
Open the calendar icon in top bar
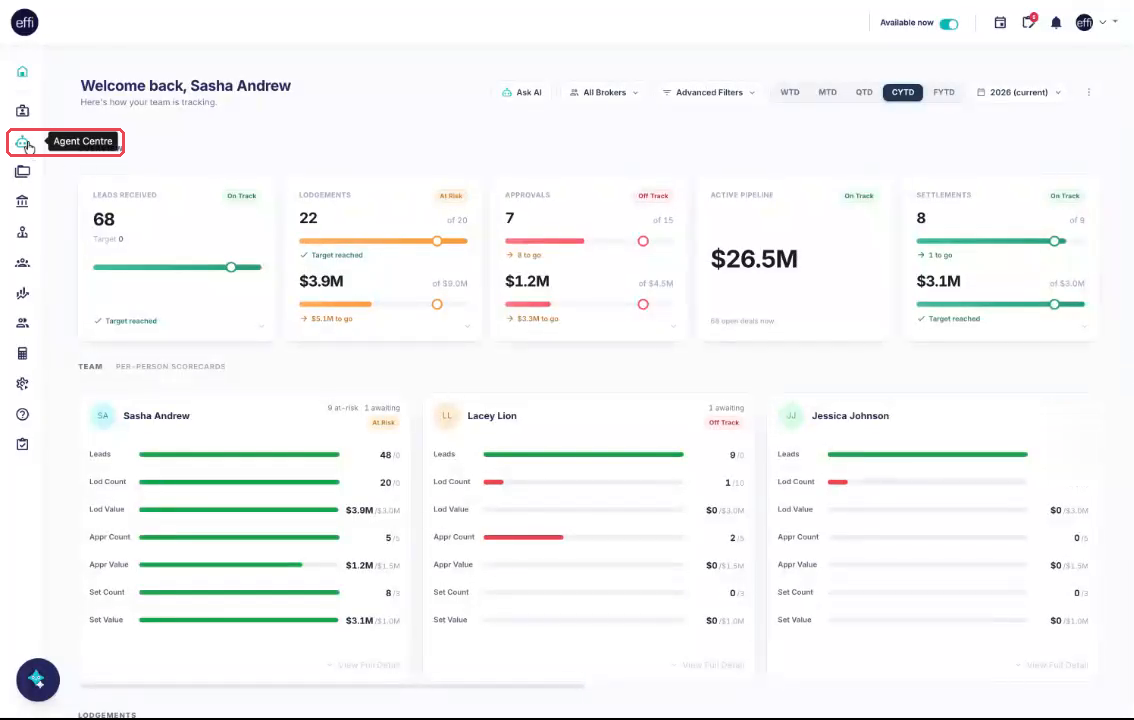point(1000,23)
